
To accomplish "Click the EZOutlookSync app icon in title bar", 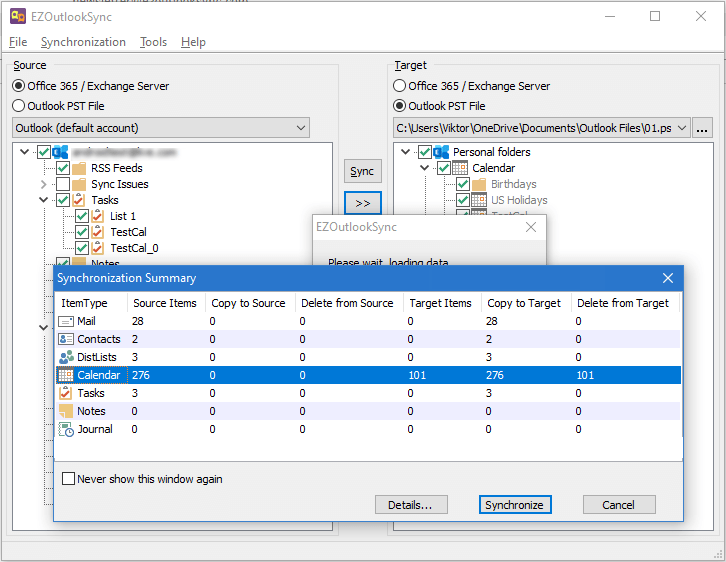I will [18, 16].
